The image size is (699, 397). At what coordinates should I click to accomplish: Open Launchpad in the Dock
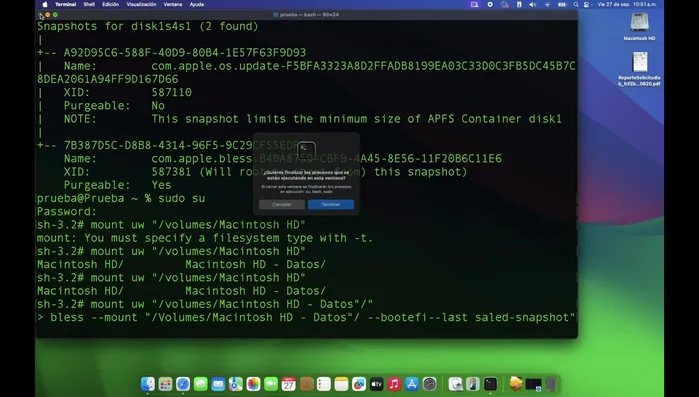pyautogui.click(x=165, y=384)
